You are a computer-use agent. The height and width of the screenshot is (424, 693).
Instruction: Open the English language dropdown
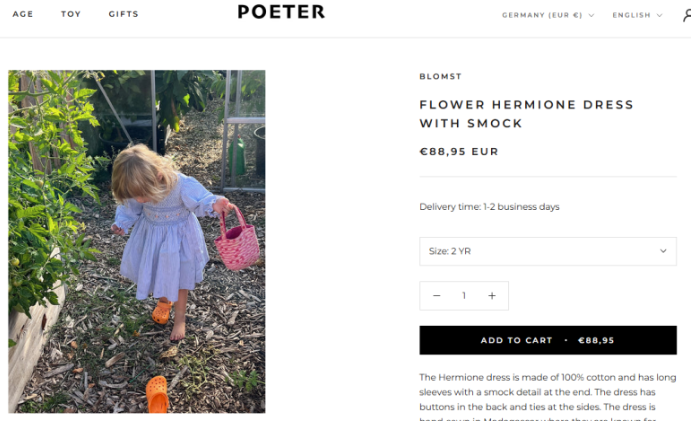(637, 15)
